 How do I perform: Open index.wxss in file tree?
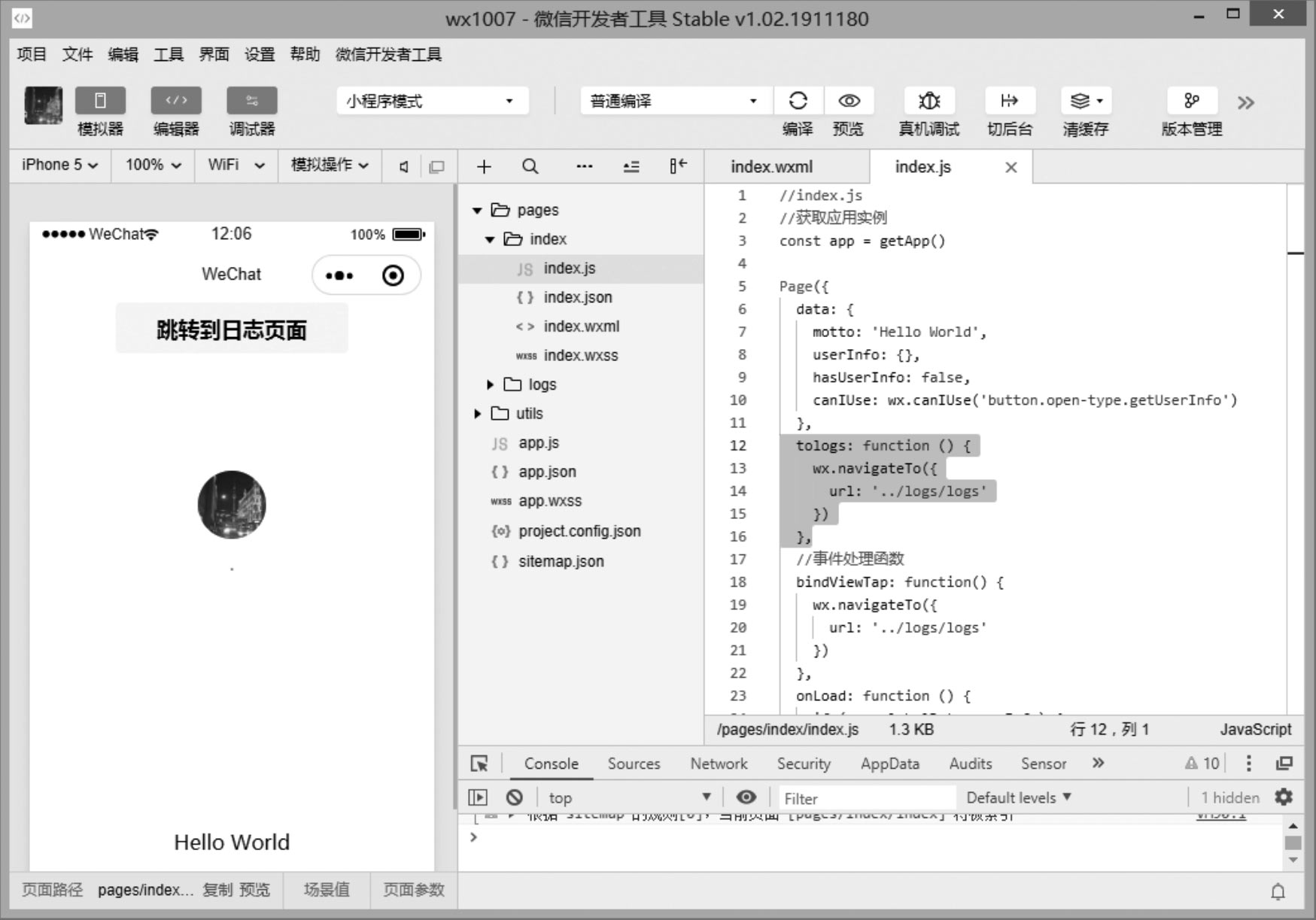click(x=581, y=355)
